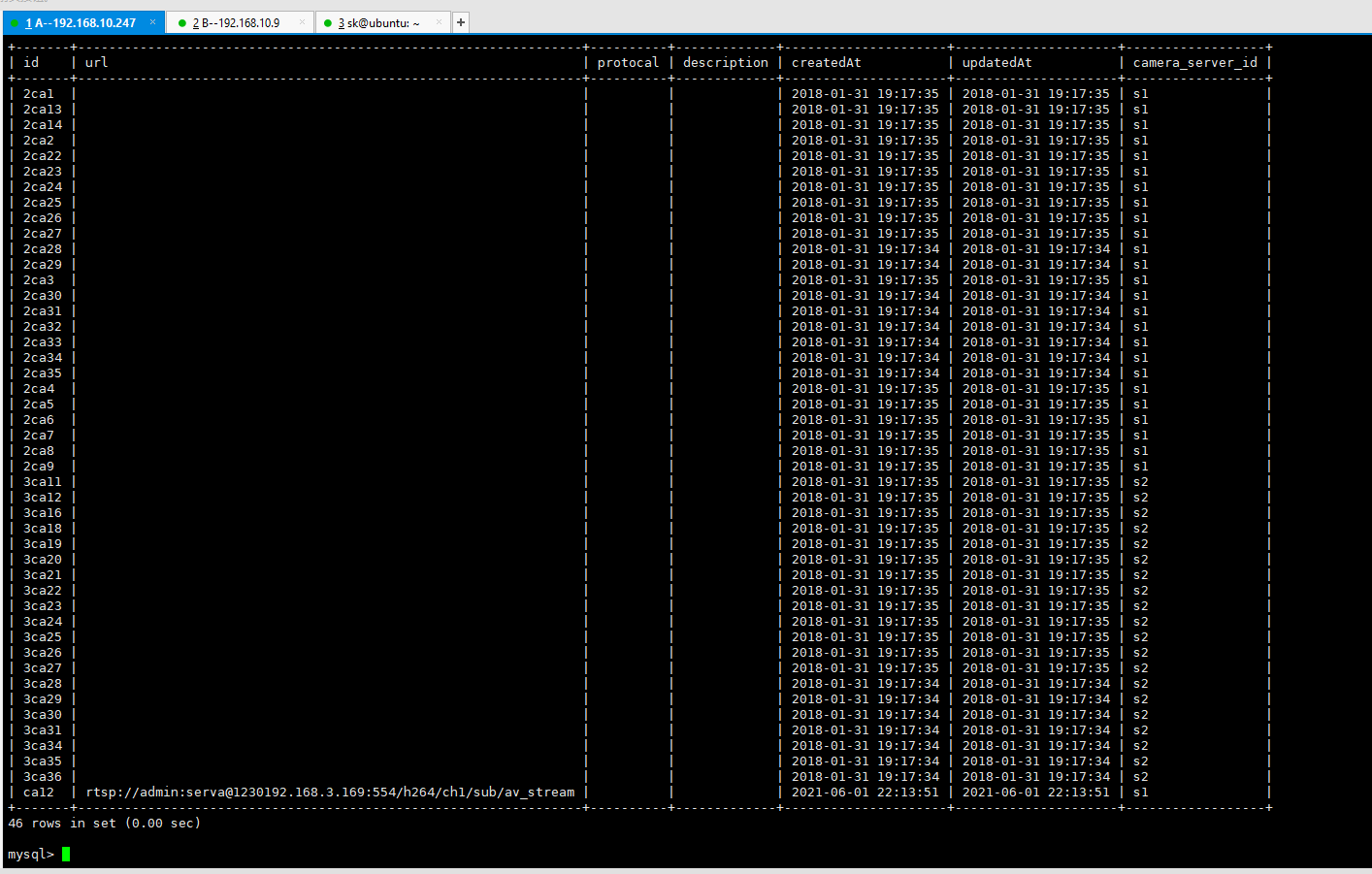The height and width of the screenshot is (874, 1372).
Task: Click the green status dot on B--192.168.10.9 tab
Action: 181,23
